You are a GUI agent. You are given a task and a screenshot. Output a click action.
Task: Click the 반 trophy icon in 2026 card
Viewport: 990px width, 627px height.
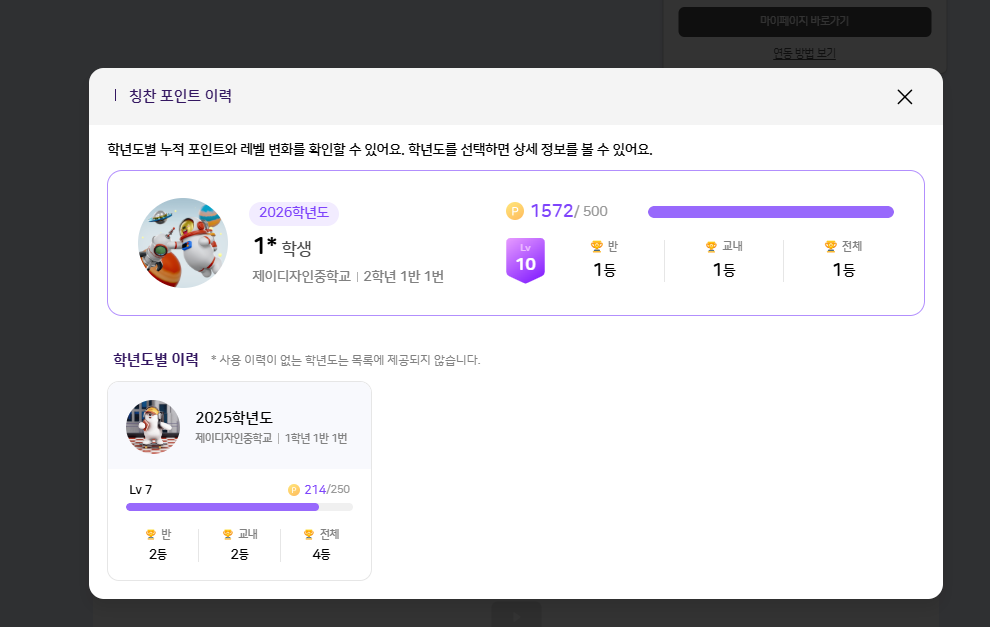pyautogui.click(x=596, y=246)
